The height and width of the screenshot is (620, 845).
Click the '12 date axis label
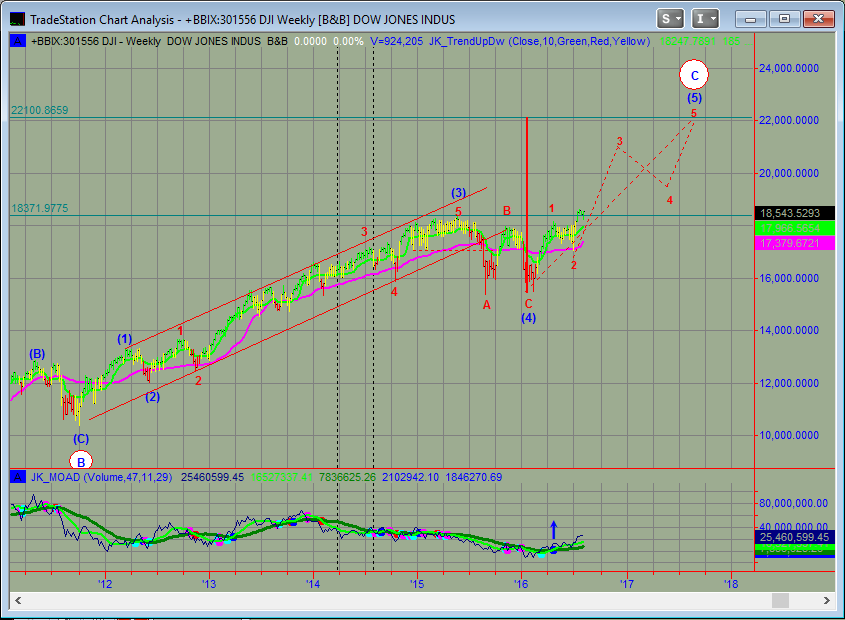(105, 584)
